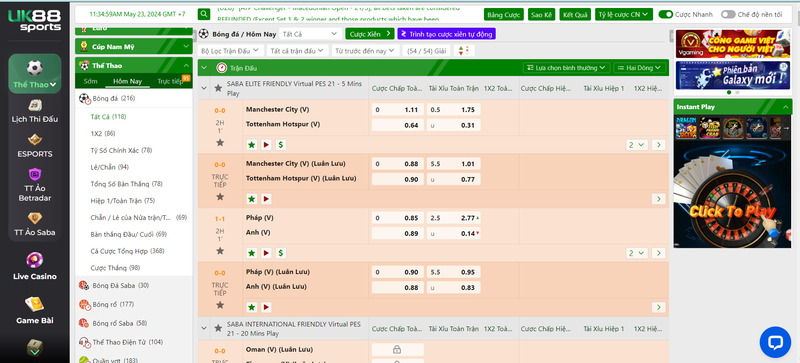Favorite the SABA ELITE FRIENDLY league star

[218, 88]
